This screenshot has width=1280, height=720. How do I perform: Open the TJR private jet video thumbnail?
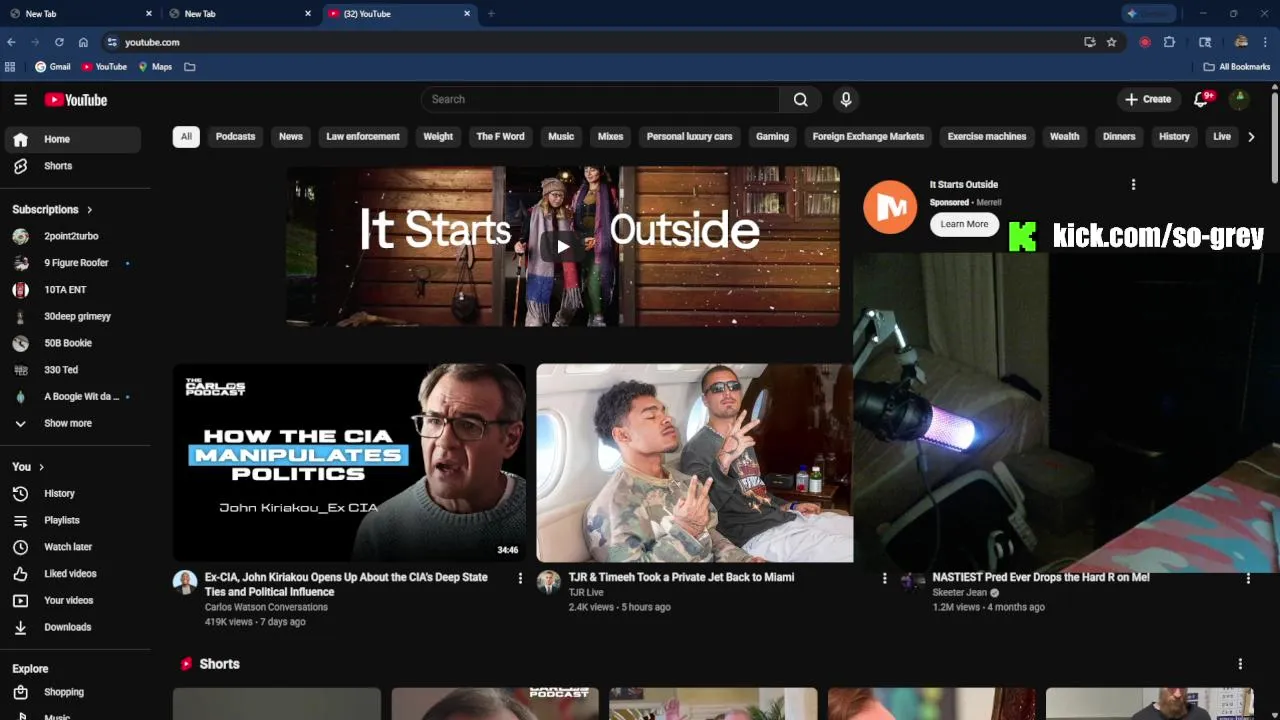(695, 462)
